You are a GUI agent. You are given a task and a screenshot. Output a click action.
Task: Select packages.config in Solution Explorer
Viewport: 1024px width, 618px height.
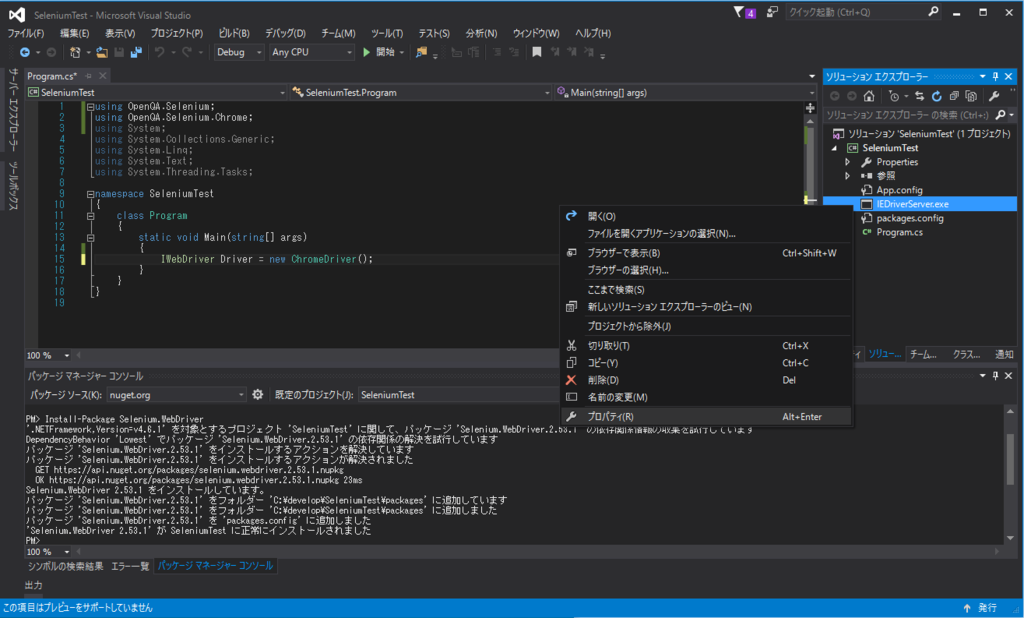pyautogui.click(x=910, y=218)
